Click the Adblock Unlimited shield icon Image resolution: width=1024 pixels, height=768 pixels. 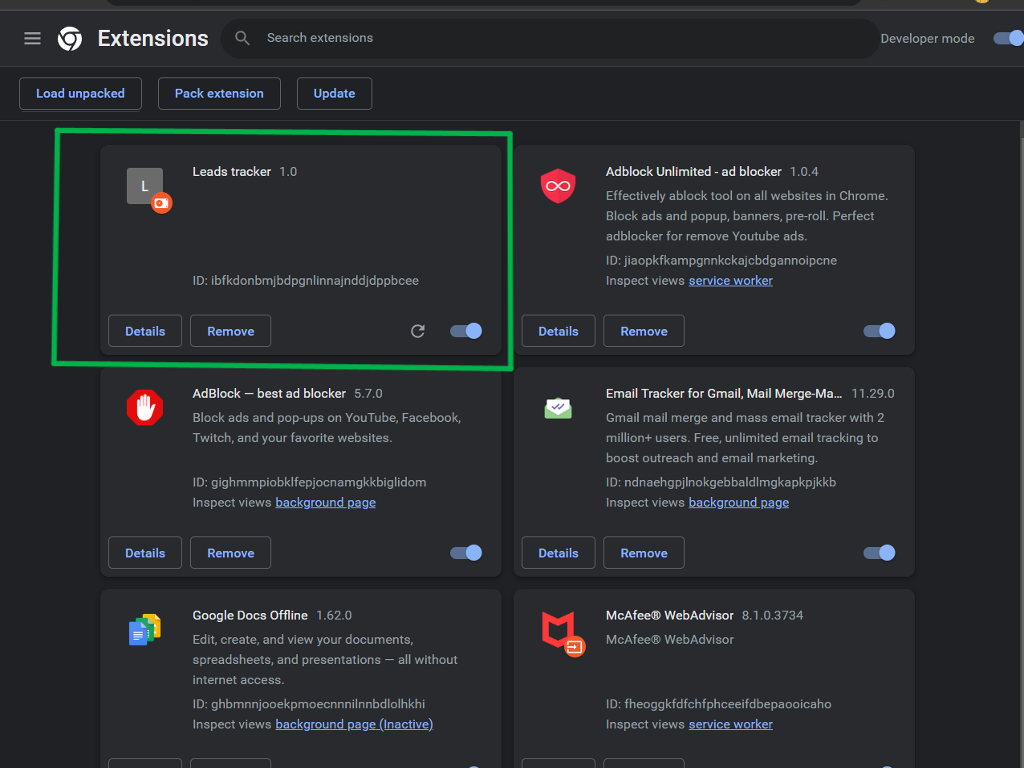558,186
